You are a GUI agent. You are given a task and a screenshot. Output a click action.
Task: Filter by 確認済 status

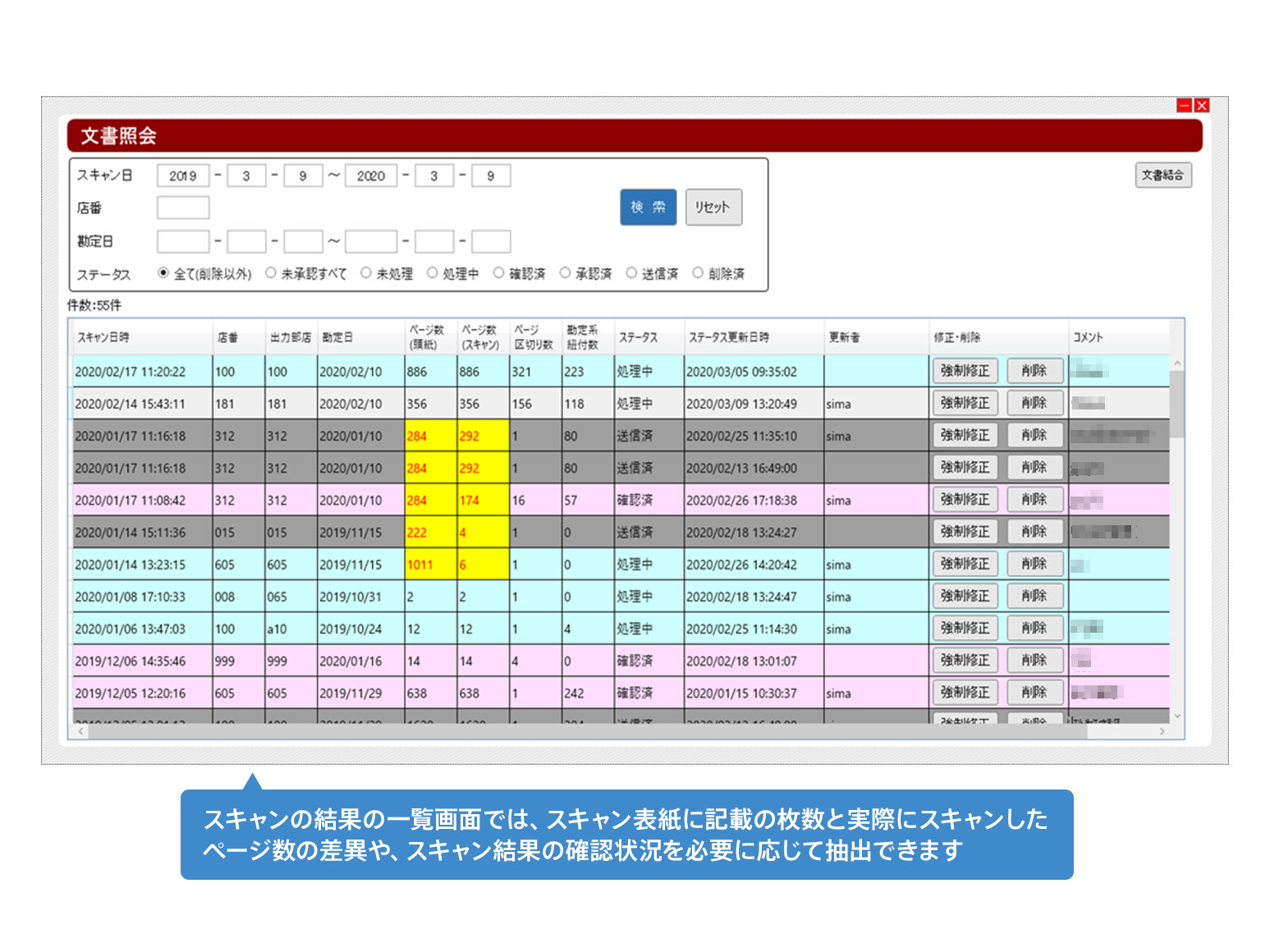click(x=499, y=273)
